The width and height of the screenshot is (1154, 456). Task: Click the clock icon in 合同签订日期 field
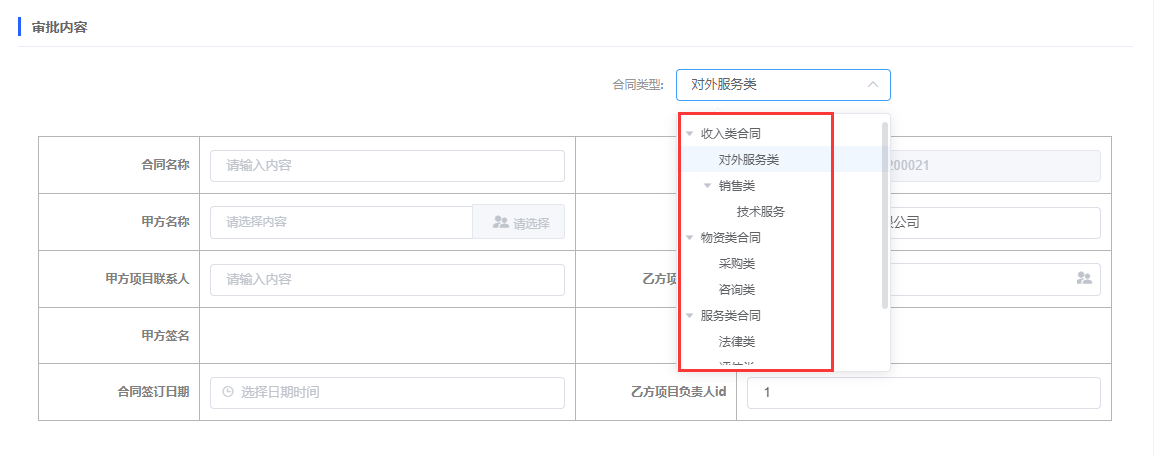coord(227,392)
